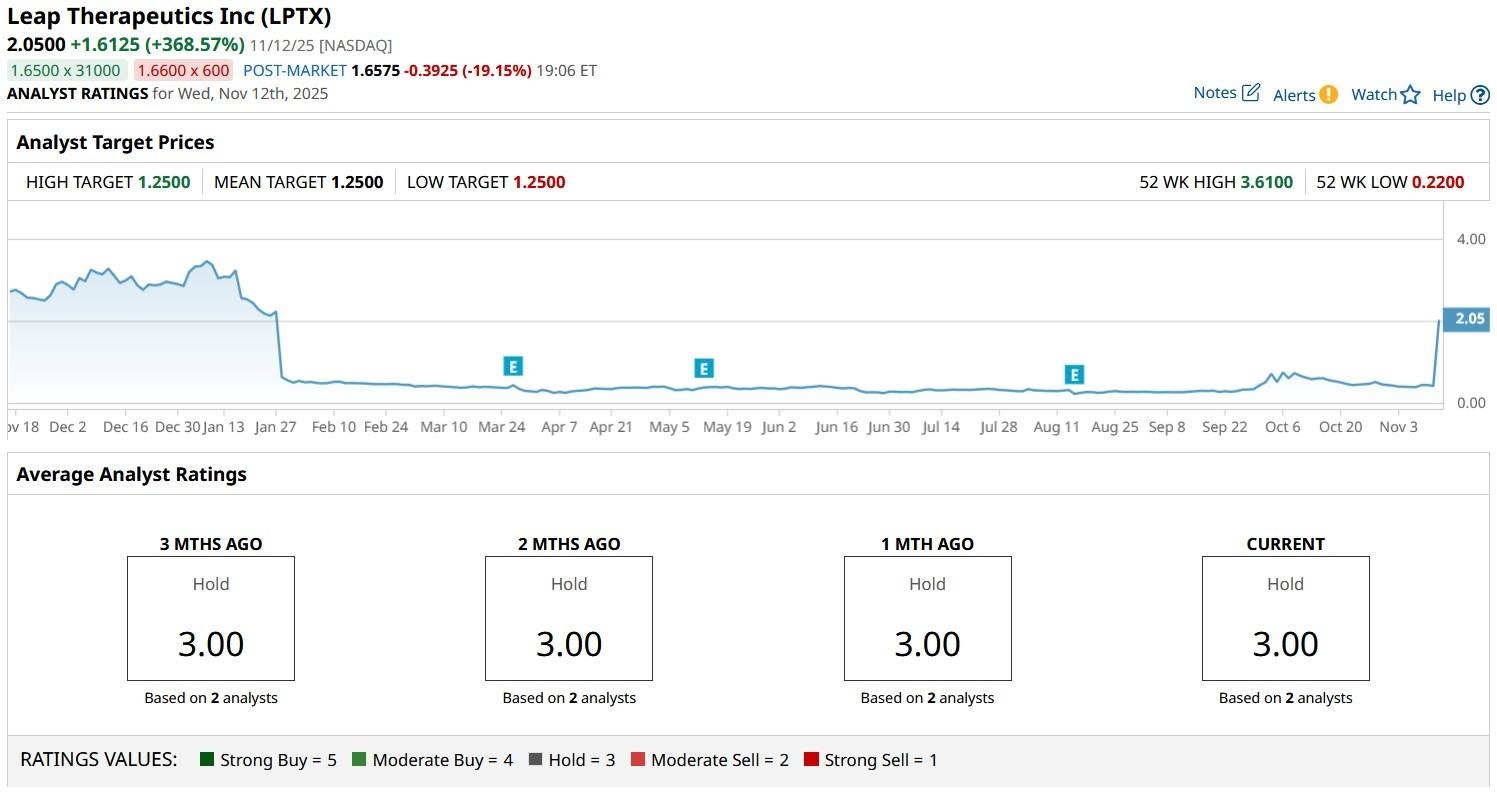Image resolution: width=1497 pixels, height=793 pixels.
Task: Click 'Based on 2 analysts' under CURRENT
Action: coord(1286,698)
